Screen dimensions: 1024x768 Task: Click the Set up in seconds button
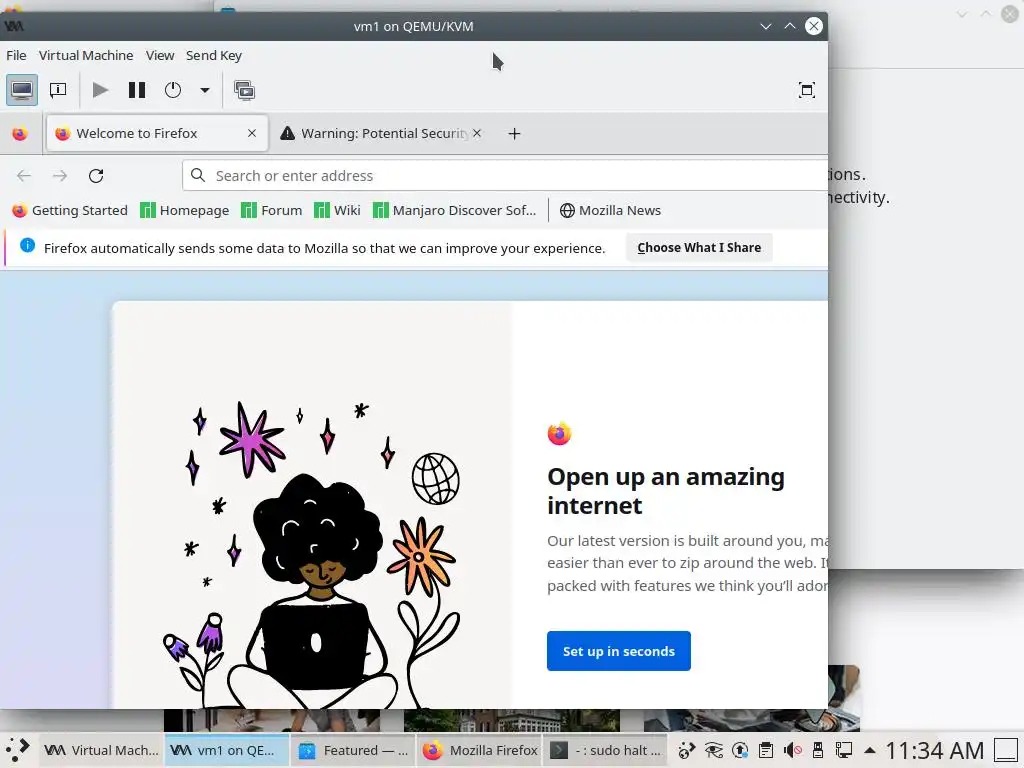click(618, 651)
